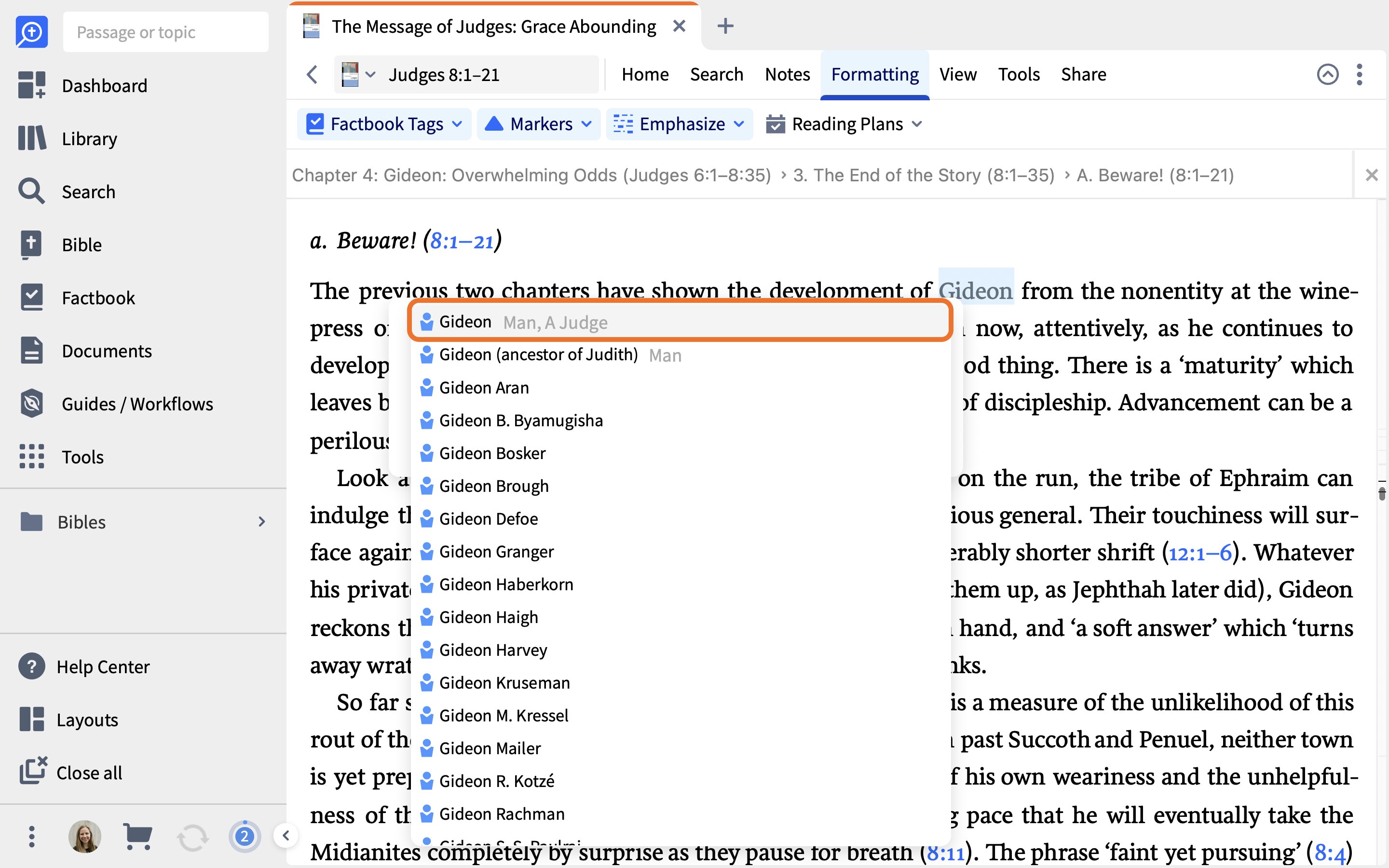Click the sync refresh icon
1389x868 pixels.
click(192, 838)
